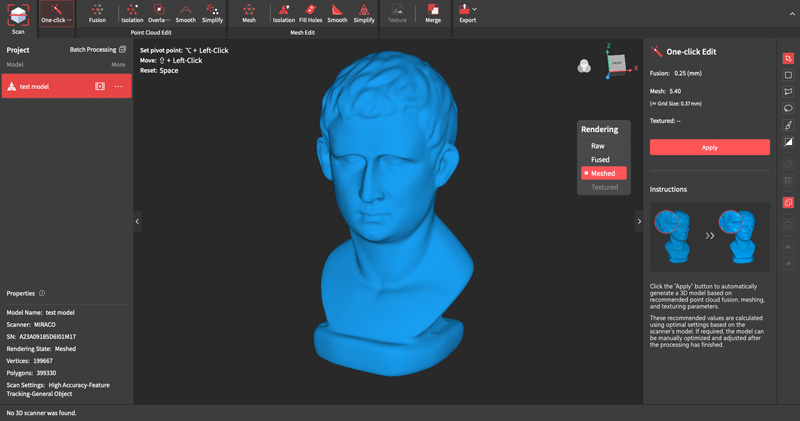The height and width of the screenshot is (421, 800).
Task: Select Mesh Edit Isolation tool
Action: (x=284, y=14)
